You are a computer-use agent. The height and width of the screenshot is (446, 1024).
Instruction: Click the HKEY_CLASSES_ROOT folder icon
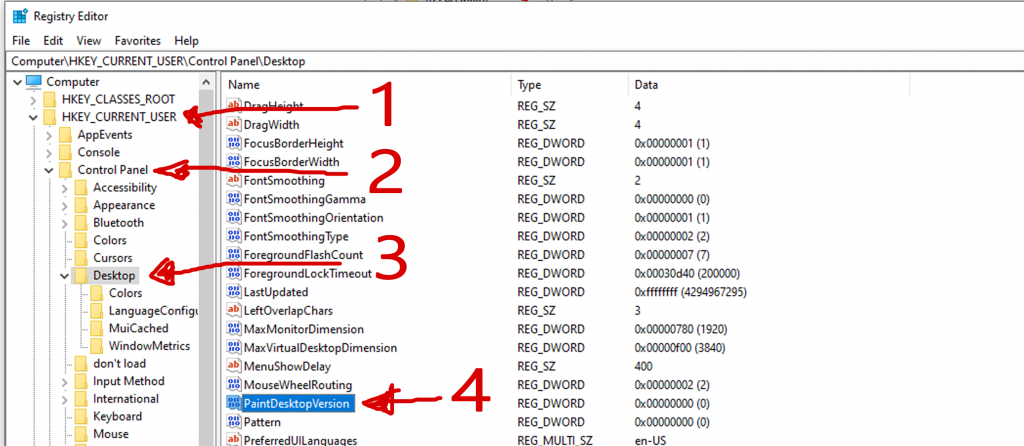click(x=50, y=99)
